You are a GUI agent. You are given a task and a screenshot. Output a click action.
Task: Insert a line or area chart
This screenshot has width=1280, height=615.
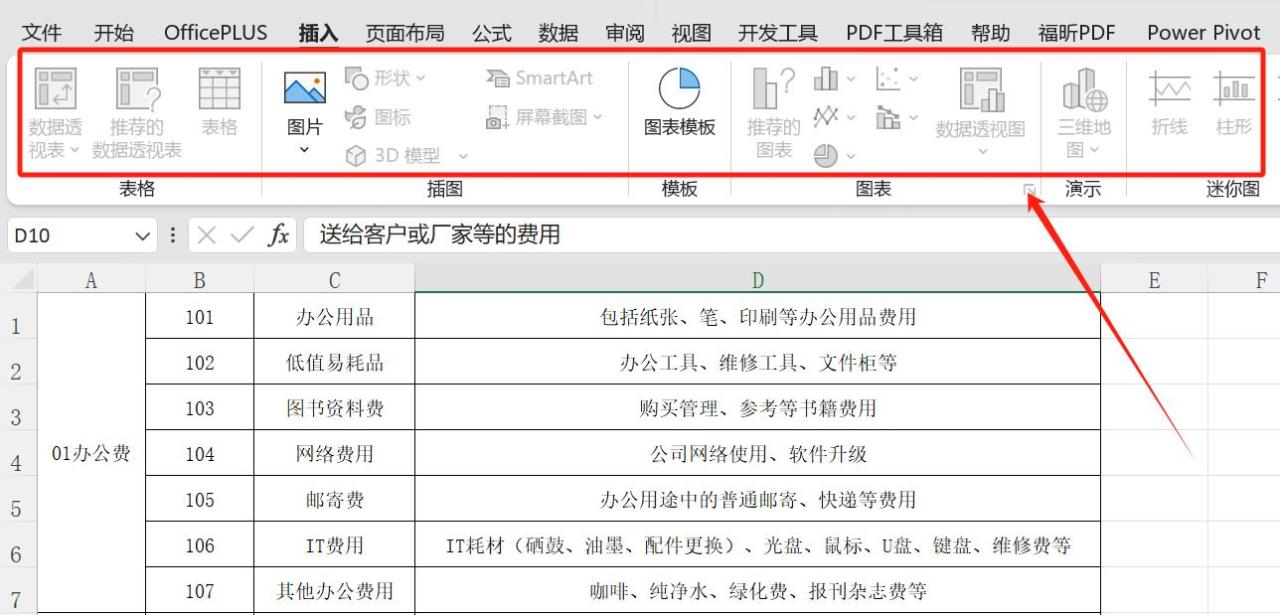coord(826,117)
